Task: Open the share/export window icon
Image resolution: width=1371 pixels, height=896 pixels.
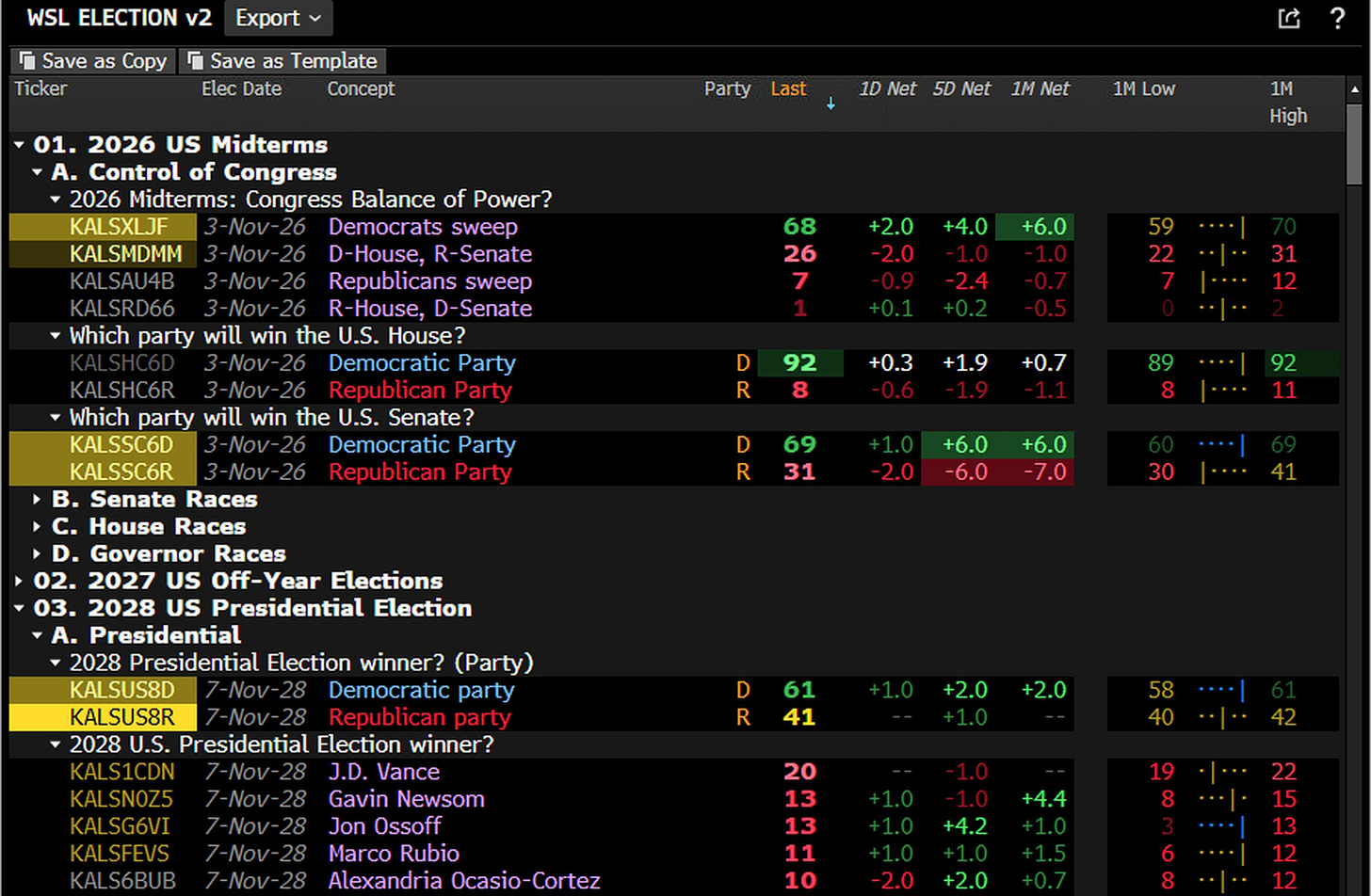Action: pos(1289,18)
